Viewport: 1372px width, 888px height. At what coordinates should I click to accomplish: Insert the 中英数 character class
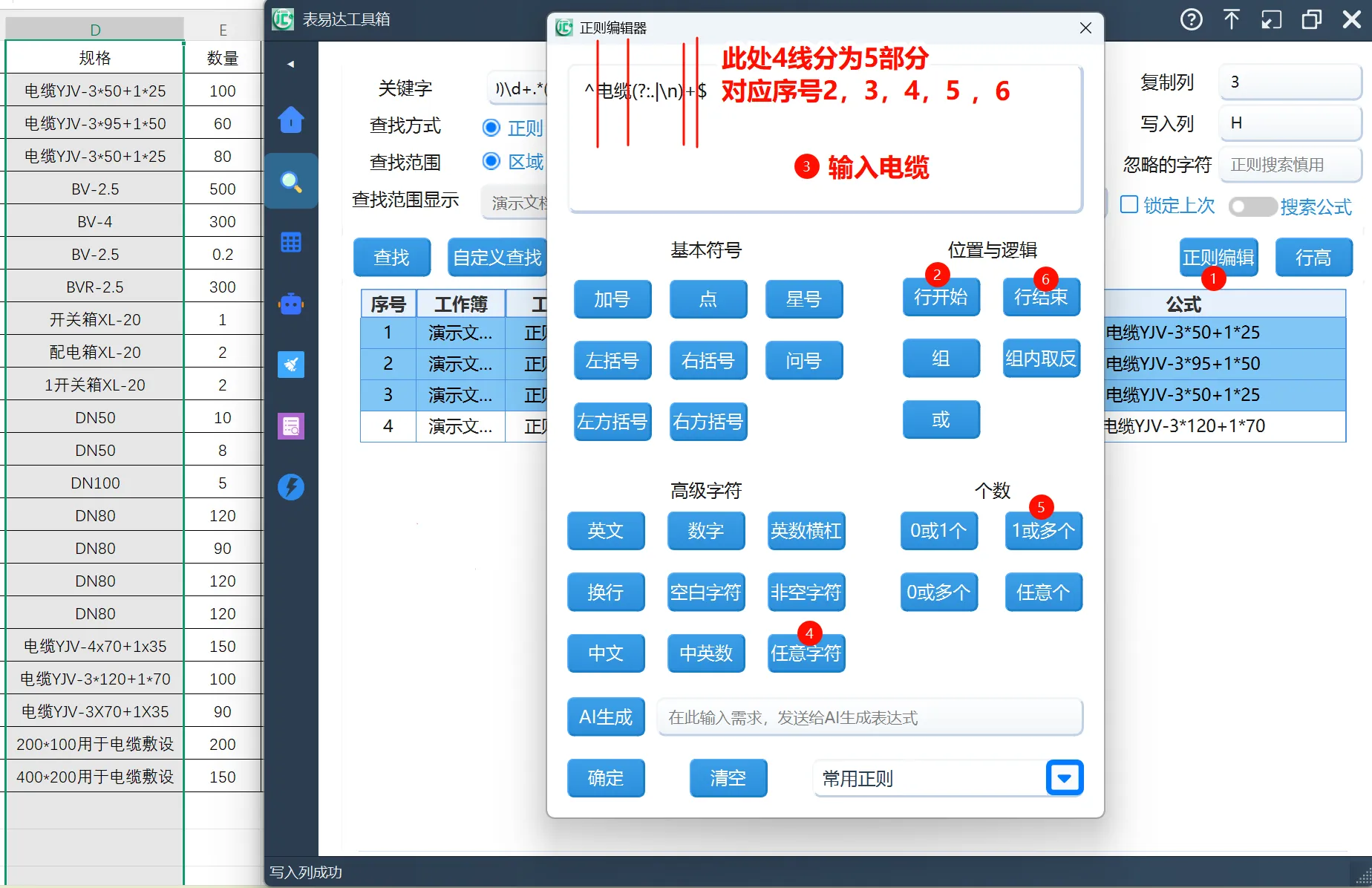(706, 653)
